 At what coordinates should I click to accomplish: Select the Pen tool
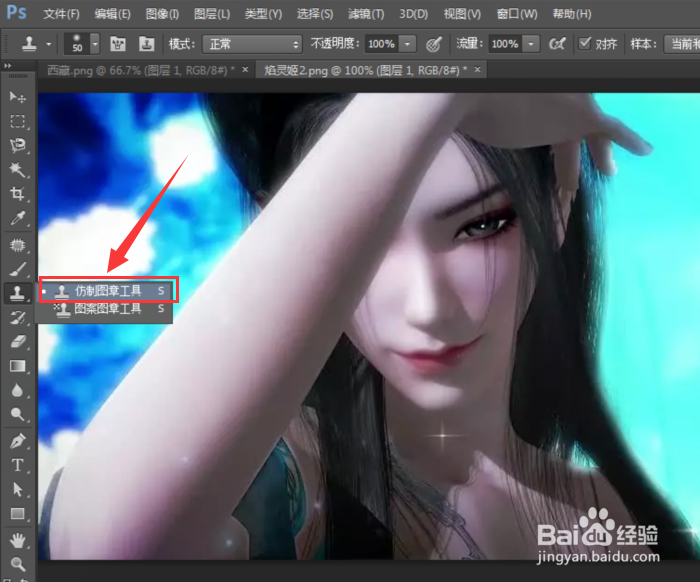tap(17, 441)
